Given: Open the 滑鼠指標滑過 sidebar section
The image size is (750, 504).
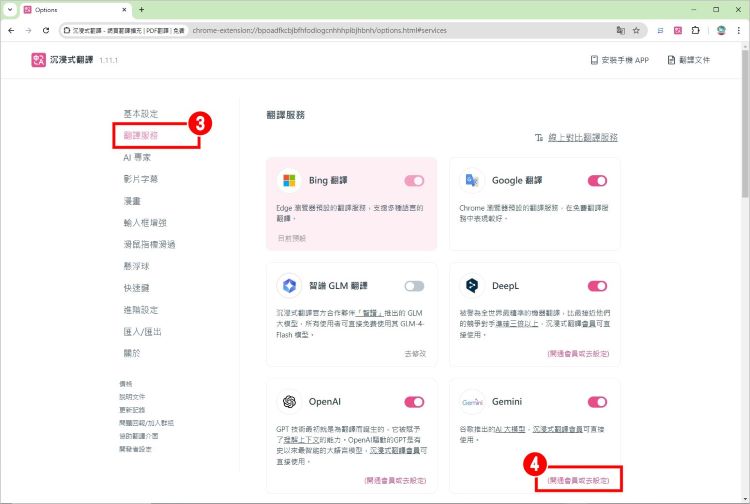Looking at the screenshot, I should point(149,244).
